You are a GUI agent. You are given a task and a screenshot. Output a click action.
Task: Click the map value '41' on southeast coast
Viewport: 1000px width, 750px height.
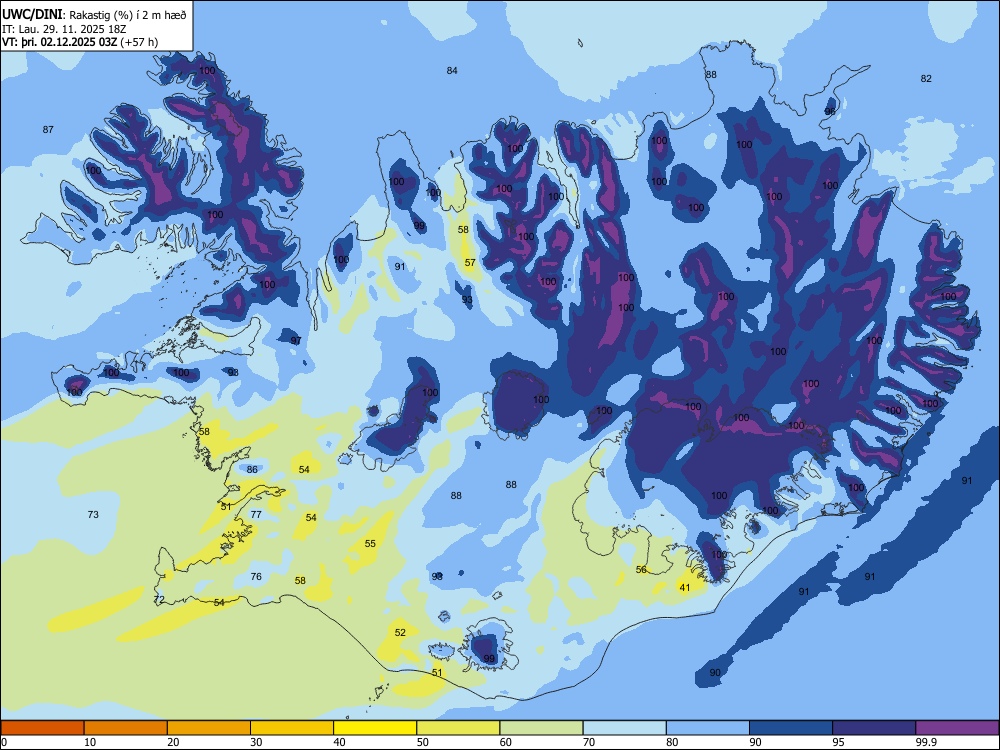(684, 588)
